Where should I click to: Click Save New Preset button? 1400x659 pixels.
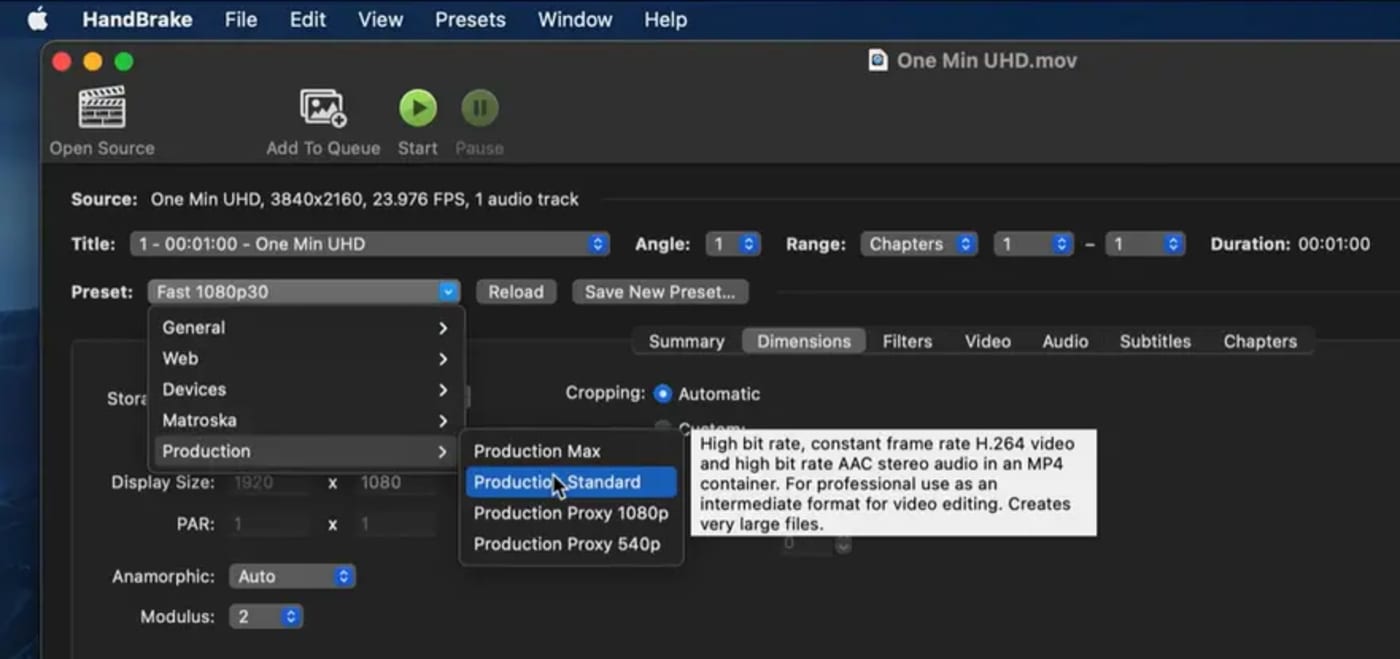pyautogui.click(x=660, y=291)
